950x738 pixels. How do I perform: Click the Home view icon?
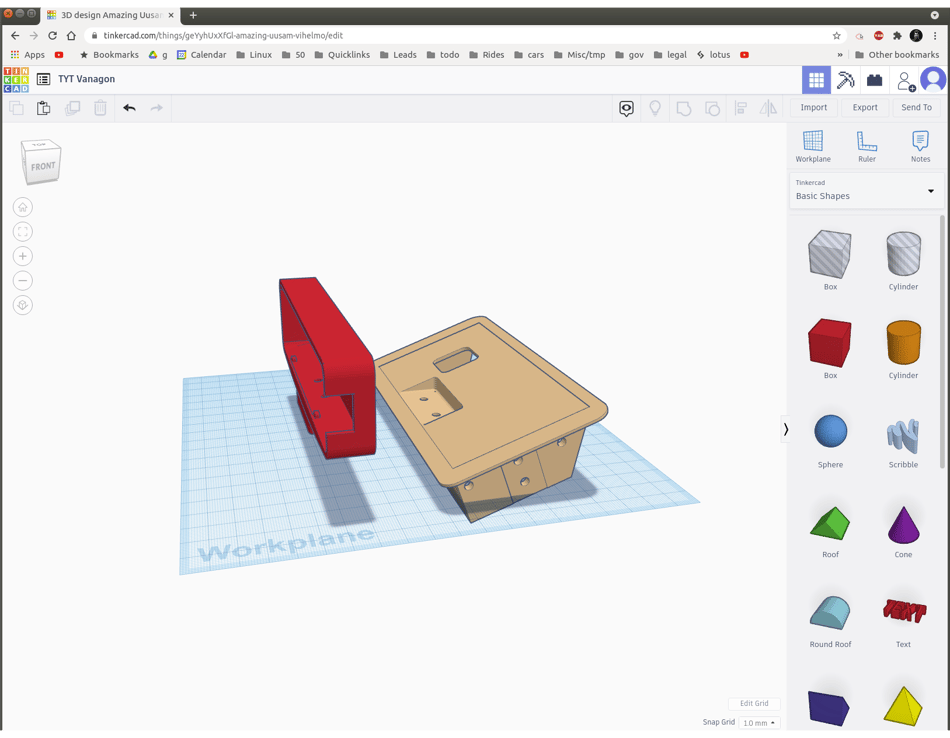point(23,207)
